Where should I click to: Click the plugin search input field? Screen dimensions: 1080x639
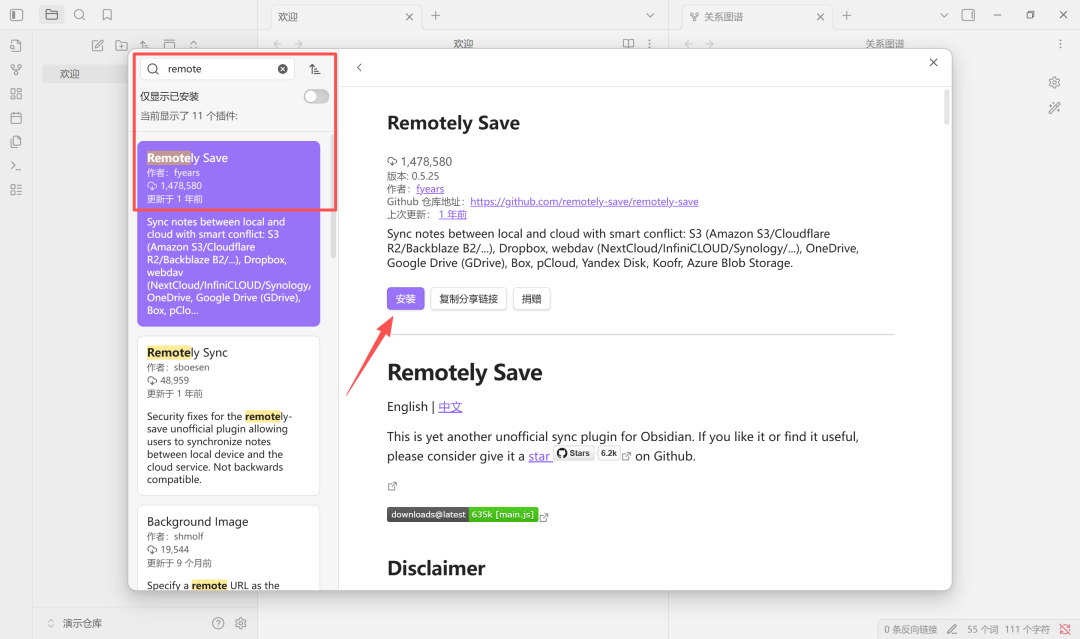pos(218,69)
